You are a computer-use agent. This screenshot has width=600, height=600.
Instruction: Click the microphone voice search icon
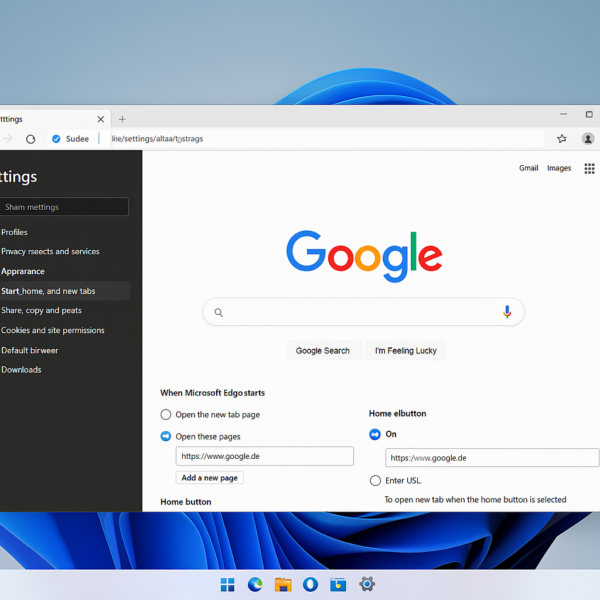pos(507,312)
